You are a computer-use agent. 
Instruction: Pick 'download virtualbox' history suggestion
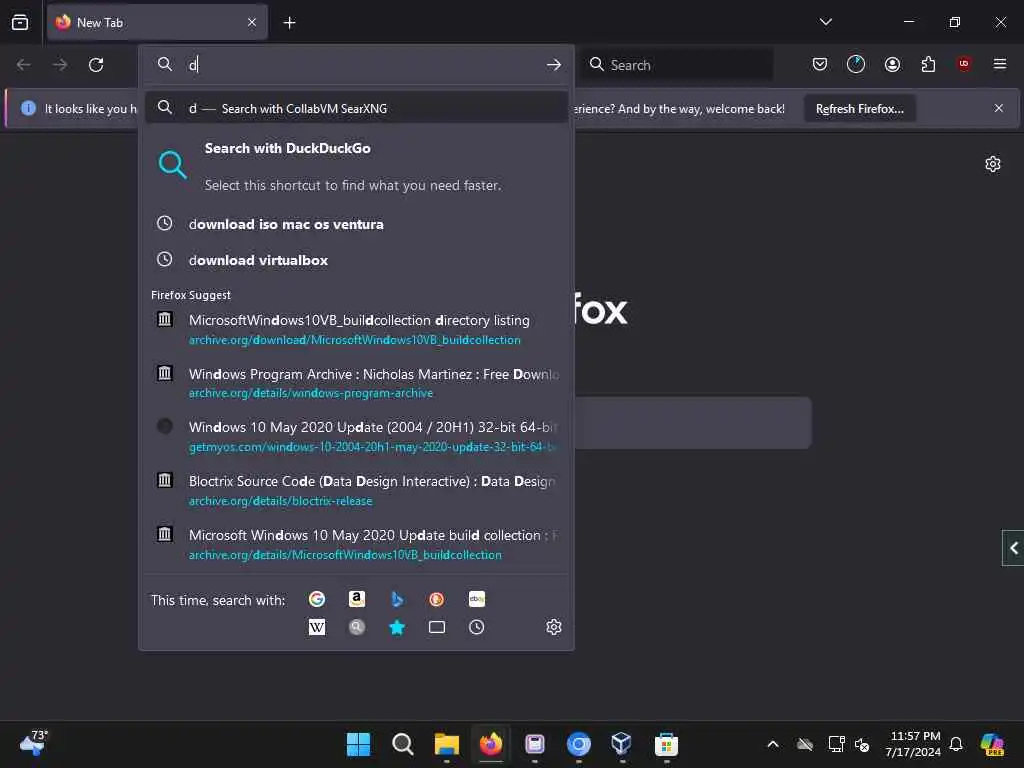pos(356,260)
